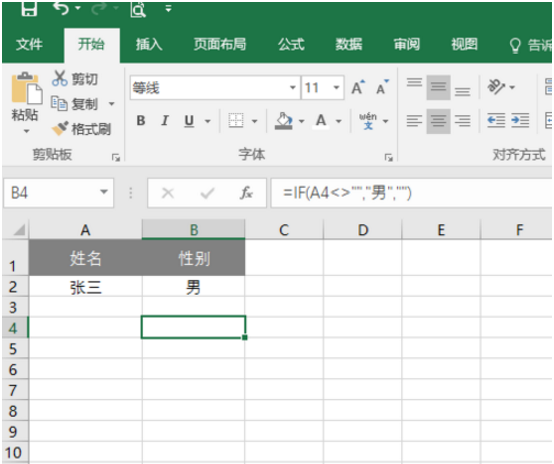554x464 pixels.
Task: Click the fx Insert Function icon
Action: [x=246, y=193]
